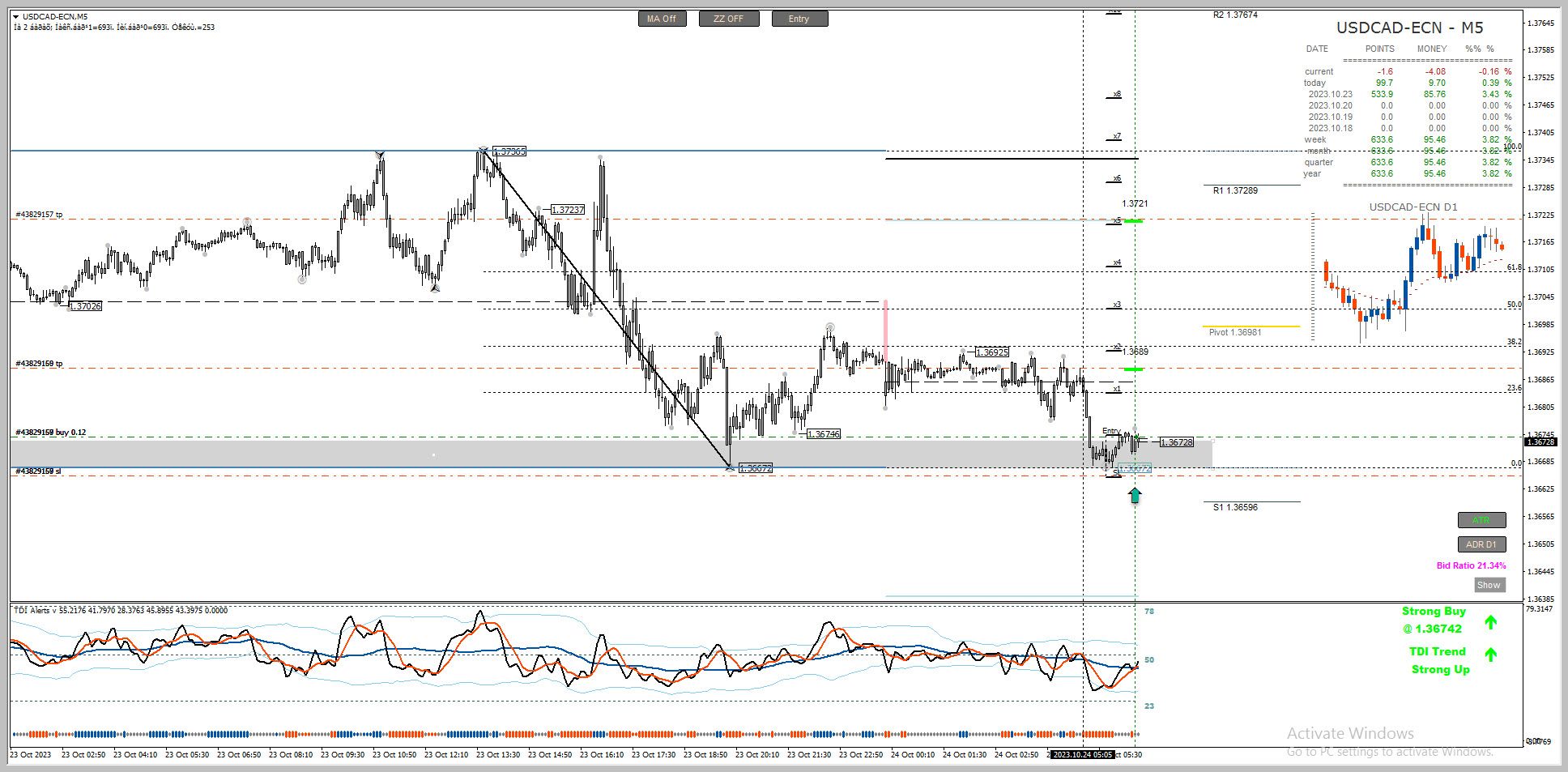Image resolution: width=1568 pixels, height=772 pixels.
Task: Click the USDCAD-ECN D1 mini chart title
Action: point(1413,207)
